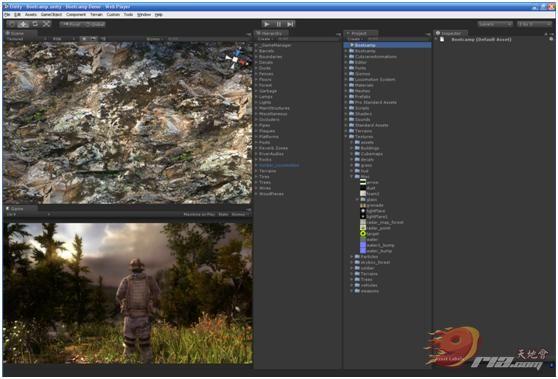
Task: Open the Window menu
Action: click(x=144, y=15)
